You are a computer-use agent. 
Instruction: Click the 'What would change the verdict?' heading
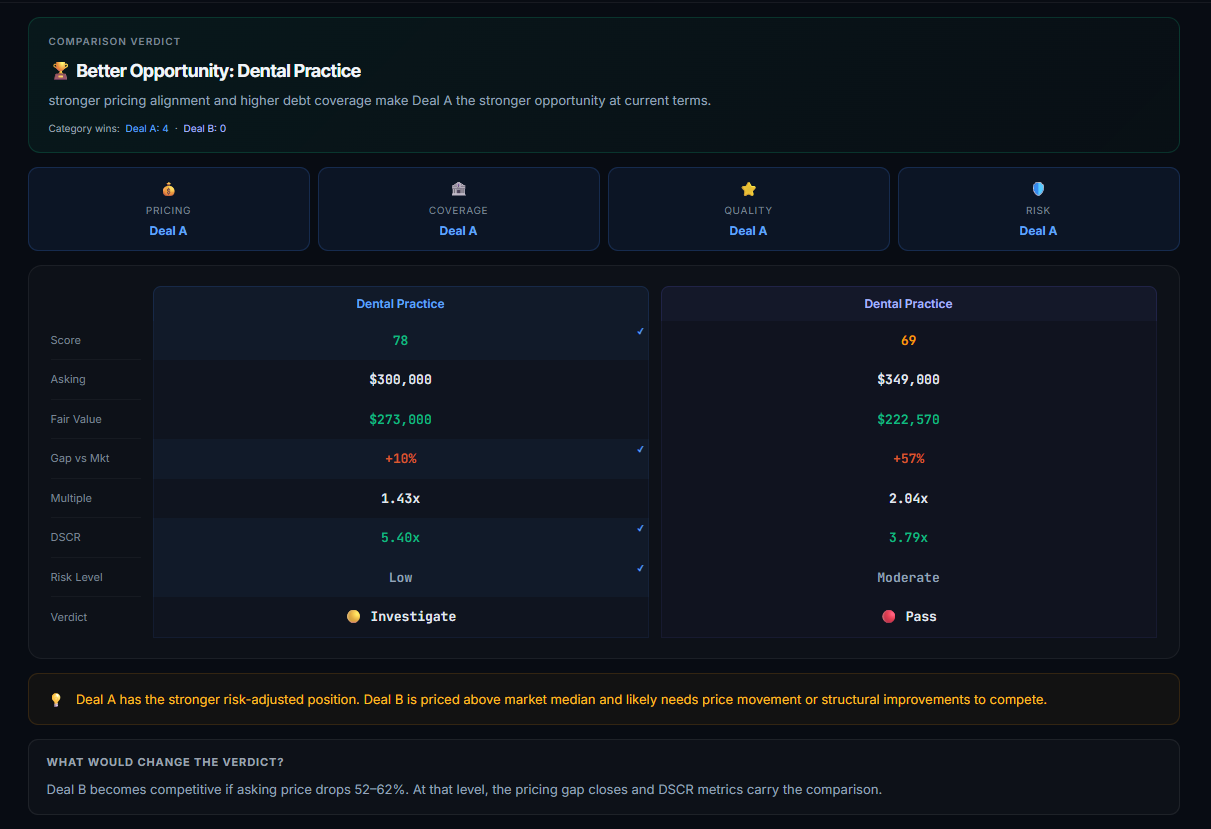point(165,763)
